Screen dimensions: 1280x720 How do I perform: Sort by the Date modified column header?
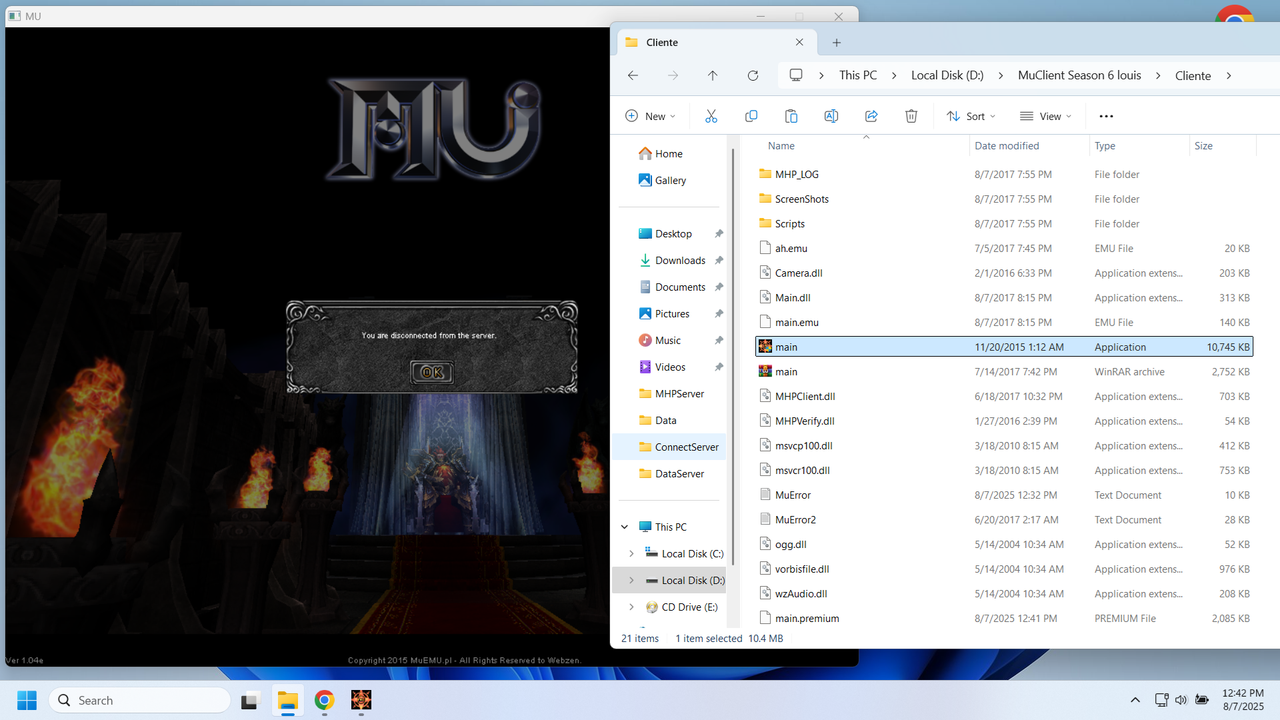[1007, 146]
